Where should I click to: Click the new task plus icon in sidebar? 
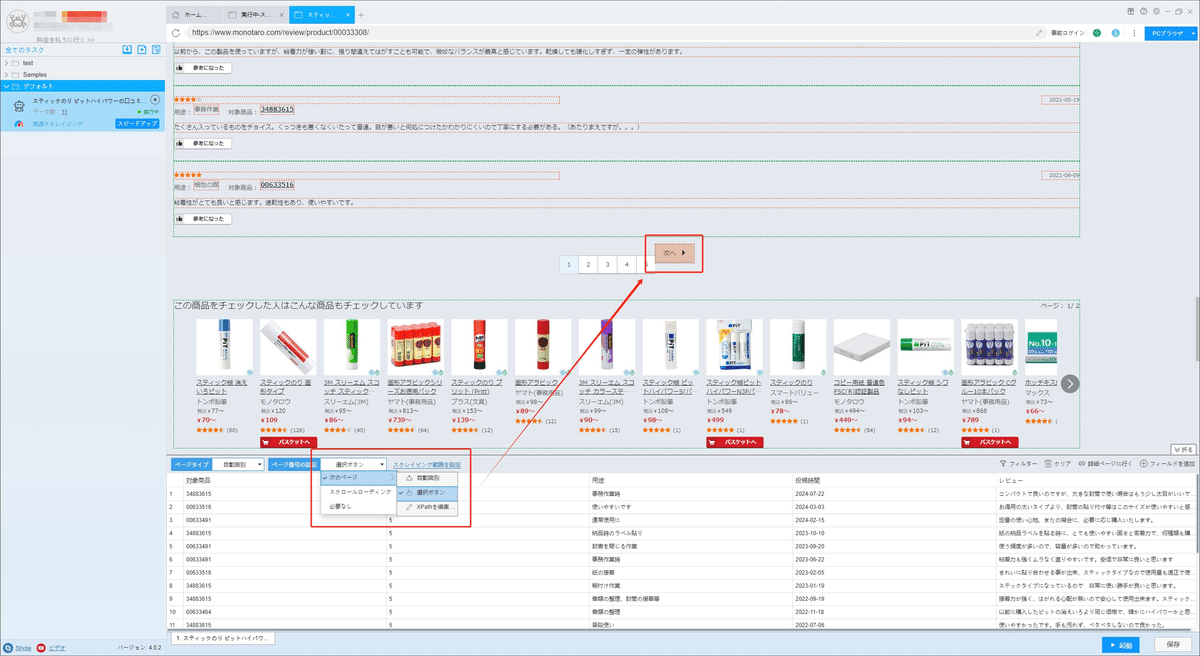pyautogui.click(x=142, y=49)
